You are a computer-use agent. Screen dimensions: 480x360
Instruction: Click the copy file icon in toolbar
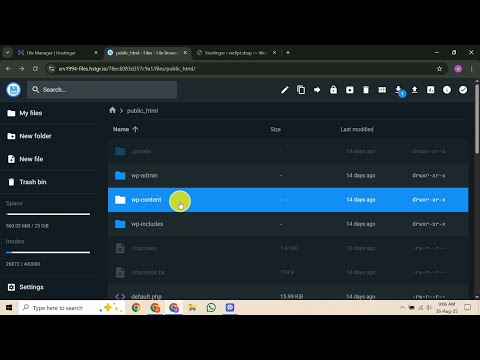click(x=301, y=90)
